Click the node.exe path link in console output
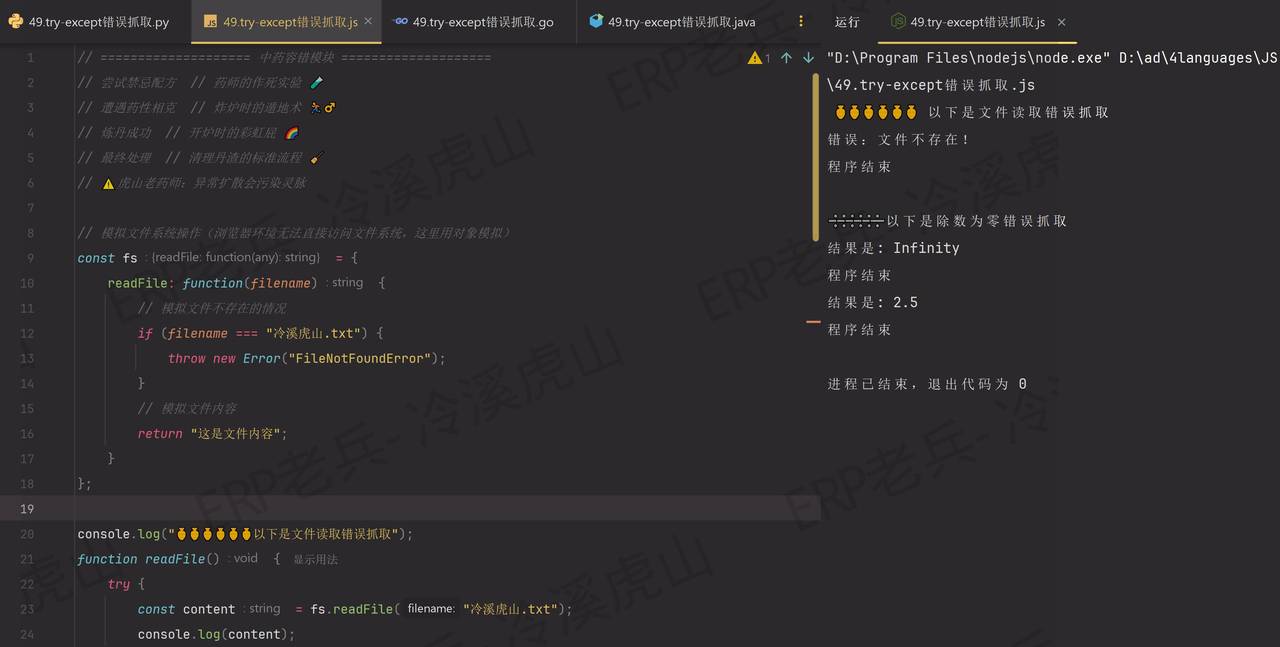 coord(990,57)
